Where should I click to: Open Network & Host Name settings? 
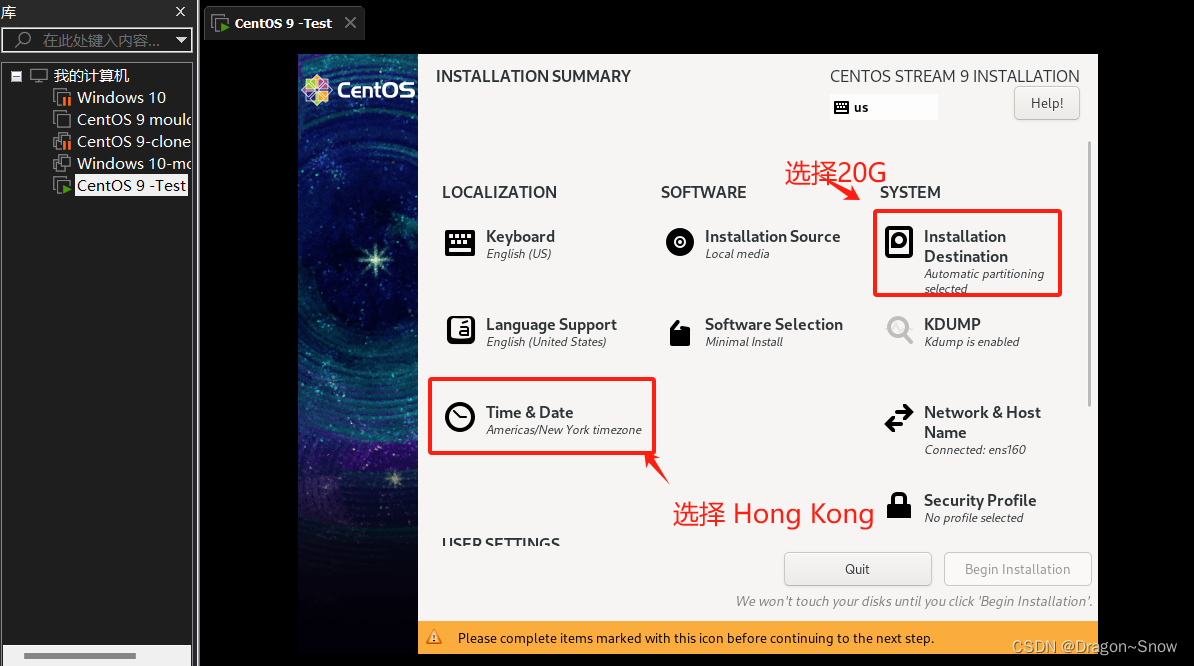pos(982,422)
